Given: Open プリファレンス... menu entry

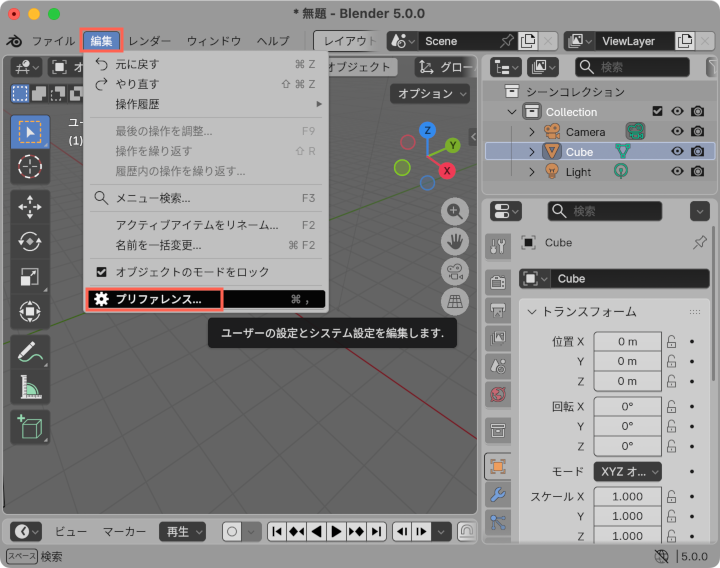Looking at the screenshot, I should pos(158,299).
